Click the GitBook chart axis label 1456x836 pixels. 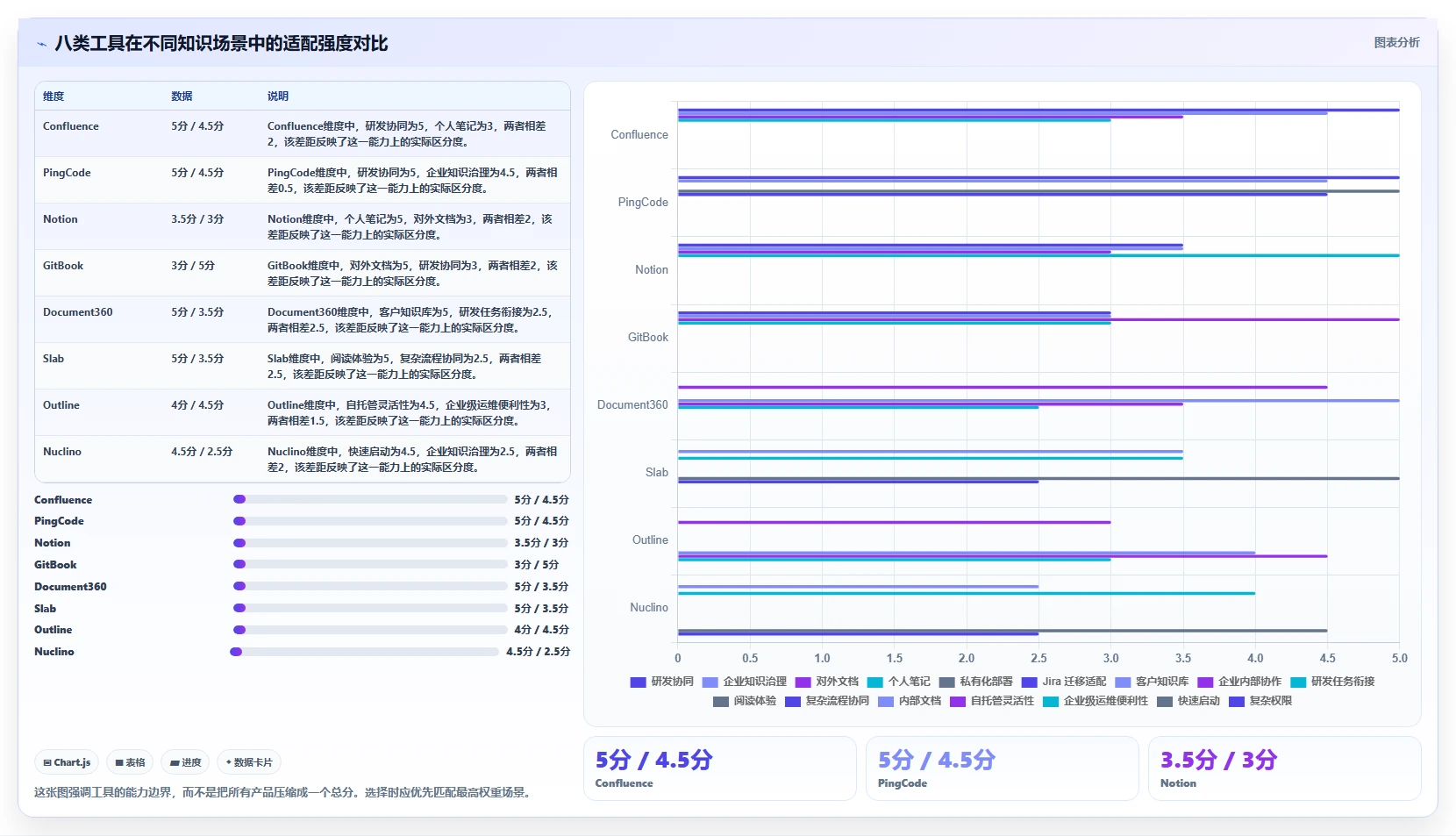(648, 338)
